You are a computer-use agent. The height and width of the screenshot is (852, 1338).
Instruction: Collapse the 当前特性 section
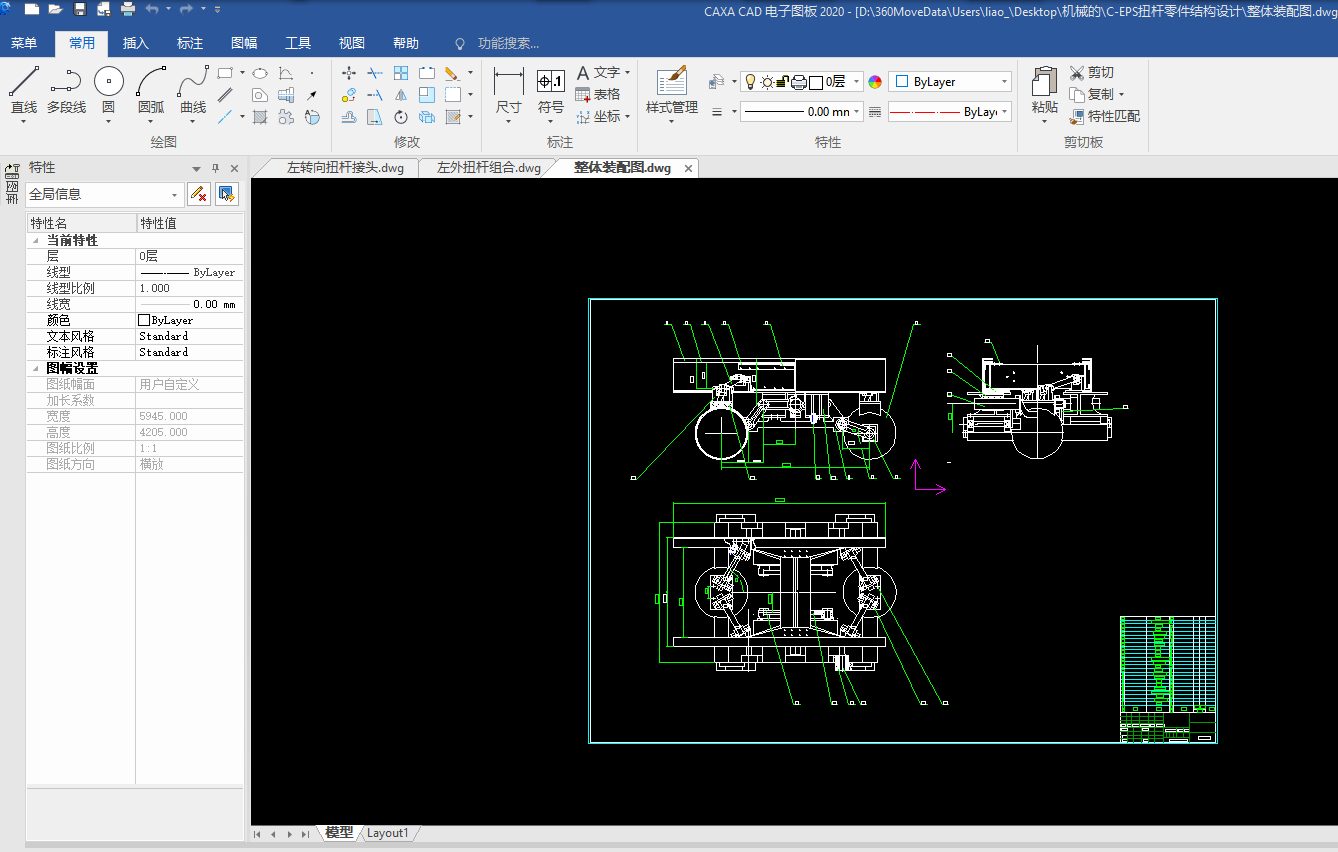(x=37, y=241)
